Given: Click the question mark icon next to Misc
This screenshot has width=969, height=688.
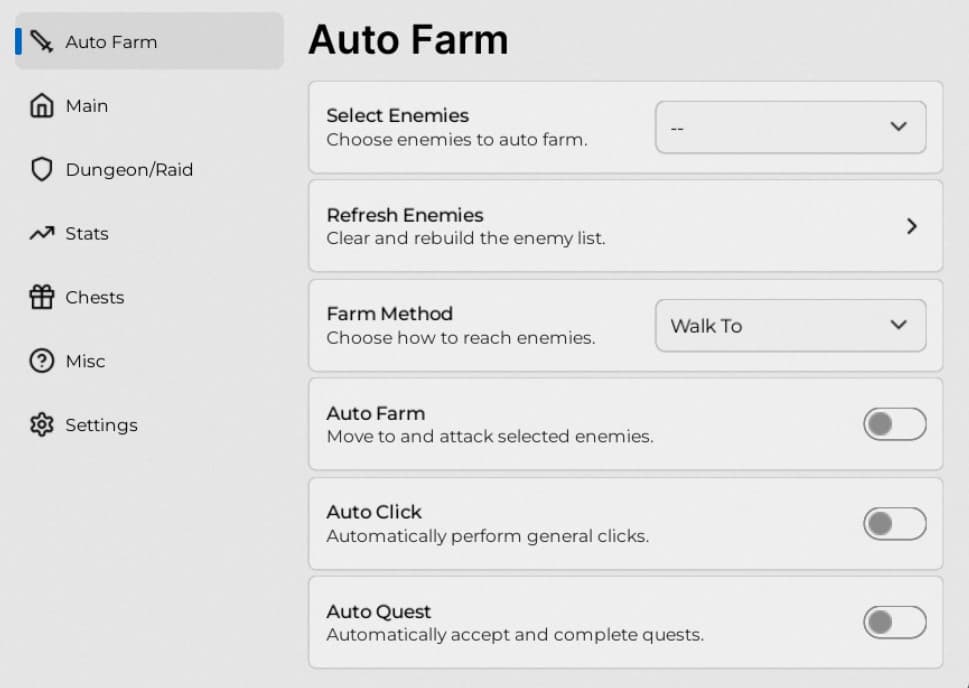Looking at the screenshot, I should coord(40,361).
